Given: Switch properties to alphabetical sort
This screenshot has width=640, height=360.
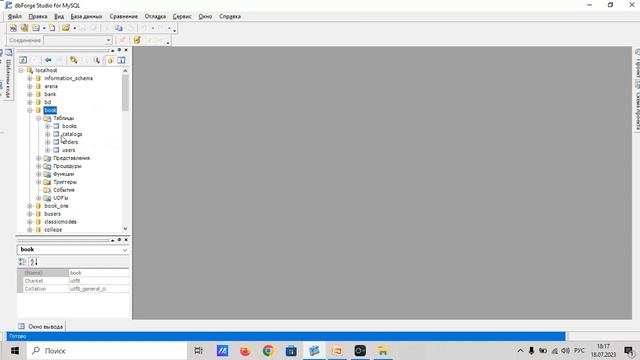Looking at the screenshot, I should tap(34, 262).
